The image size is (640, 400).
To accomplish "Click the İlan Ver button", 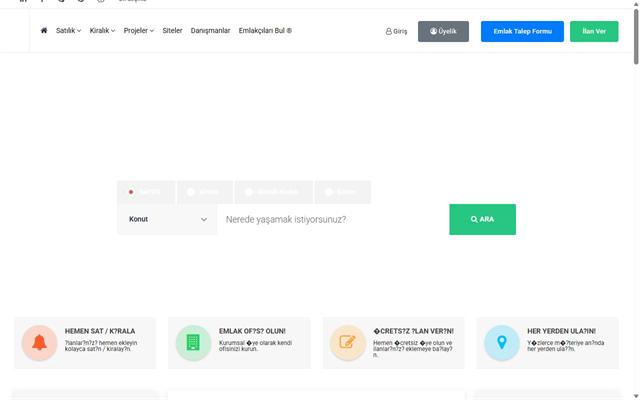I will coord(594,31).
